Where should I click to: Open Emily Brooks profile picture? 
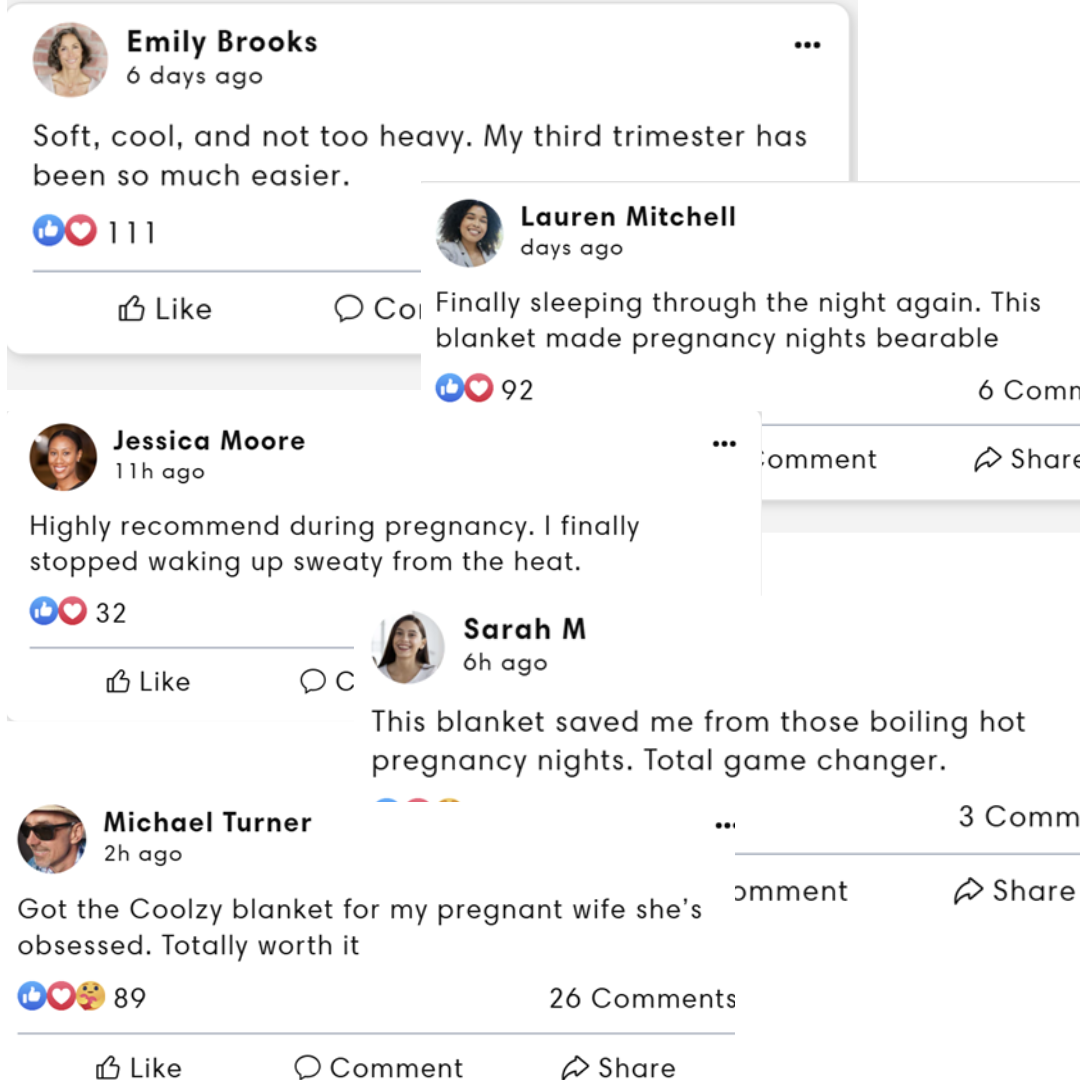[70, 59]
